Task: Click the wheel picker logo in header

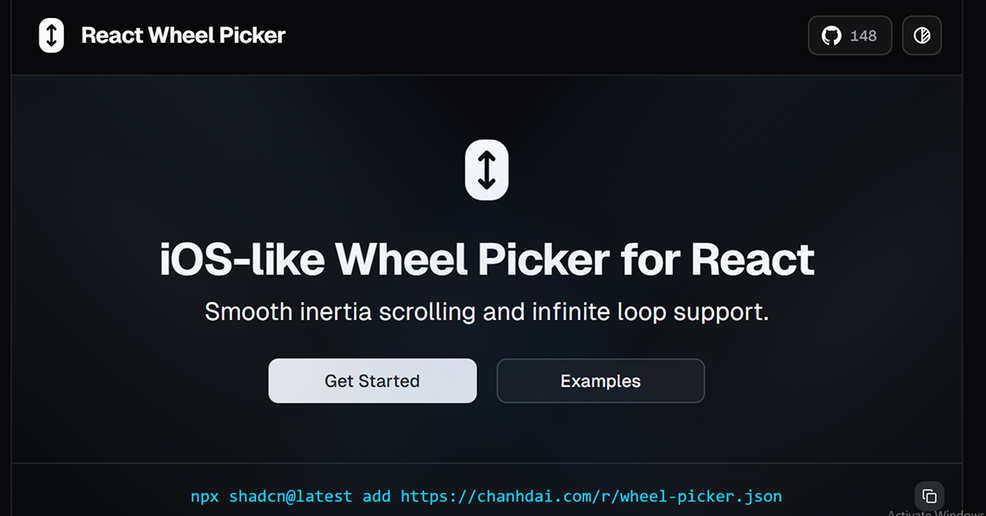Action: (x=51, y=36)
